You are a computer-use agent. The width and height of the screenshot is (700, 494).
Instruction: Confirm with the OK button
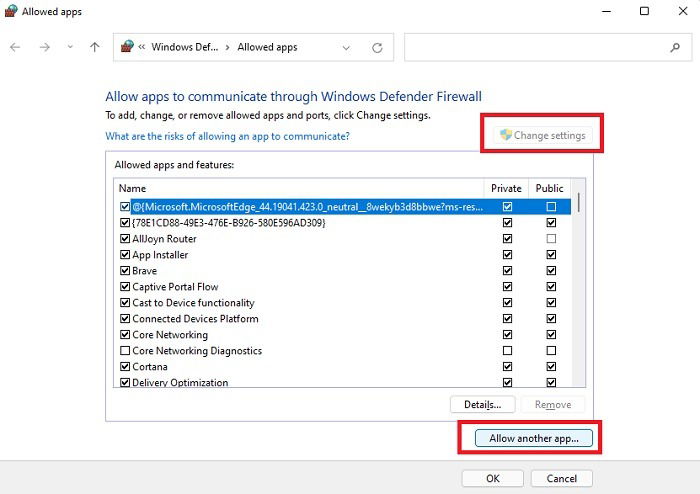(492, 478)
